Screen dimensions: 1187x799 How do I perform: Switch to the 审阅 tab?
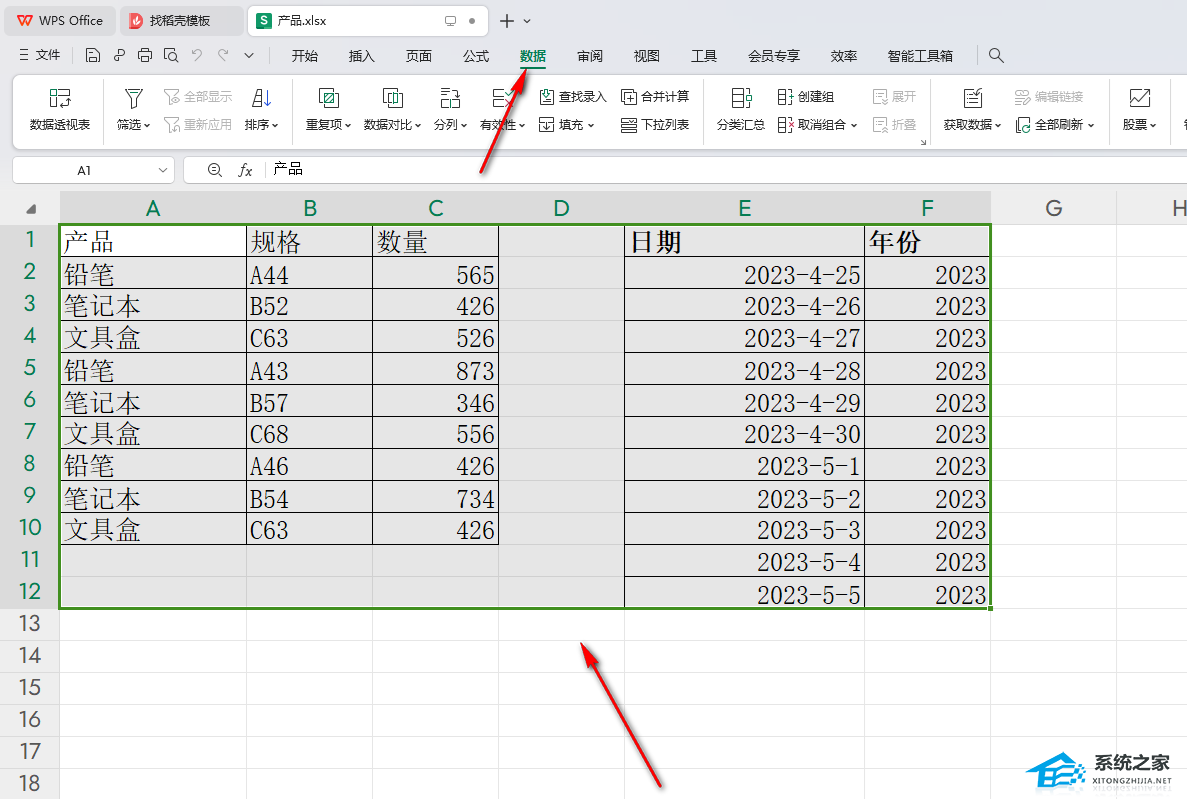click(x=590, y=56)
